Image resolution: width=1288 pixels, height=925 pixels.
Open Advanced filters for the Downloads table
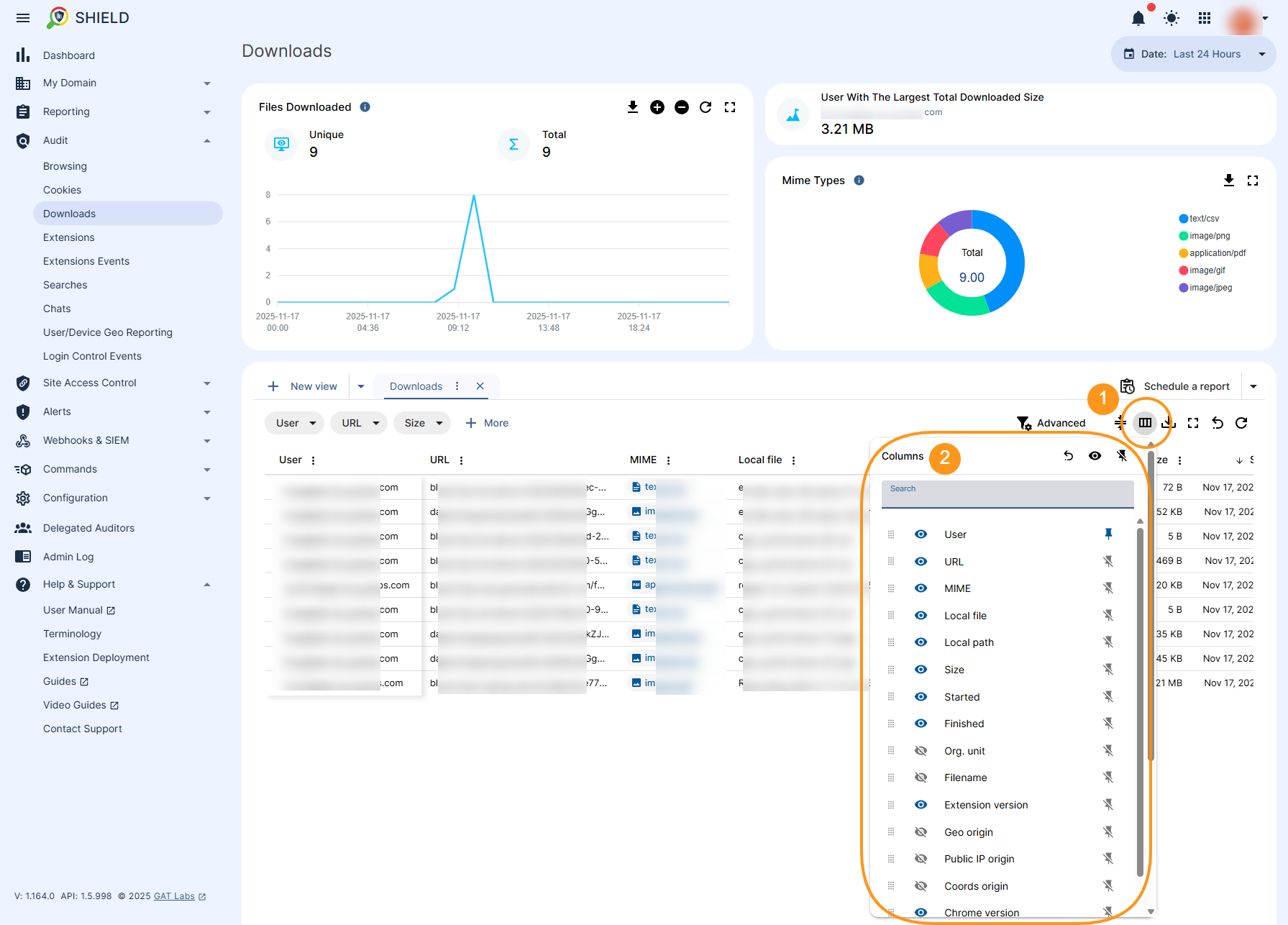point(1051,423)
